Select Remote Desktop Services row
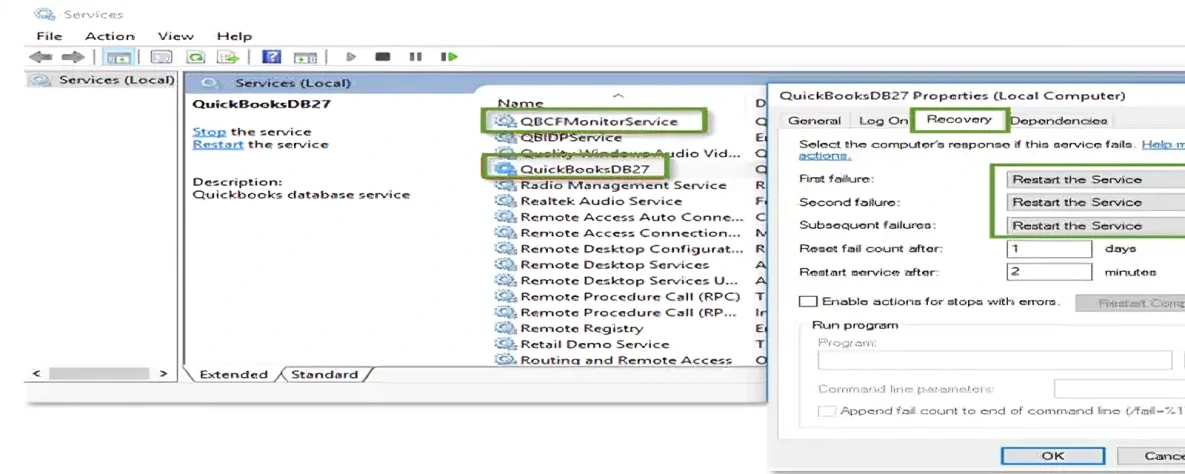This screenshot has width=1185, height=474. pyautogui.click(x=614, y=265)
